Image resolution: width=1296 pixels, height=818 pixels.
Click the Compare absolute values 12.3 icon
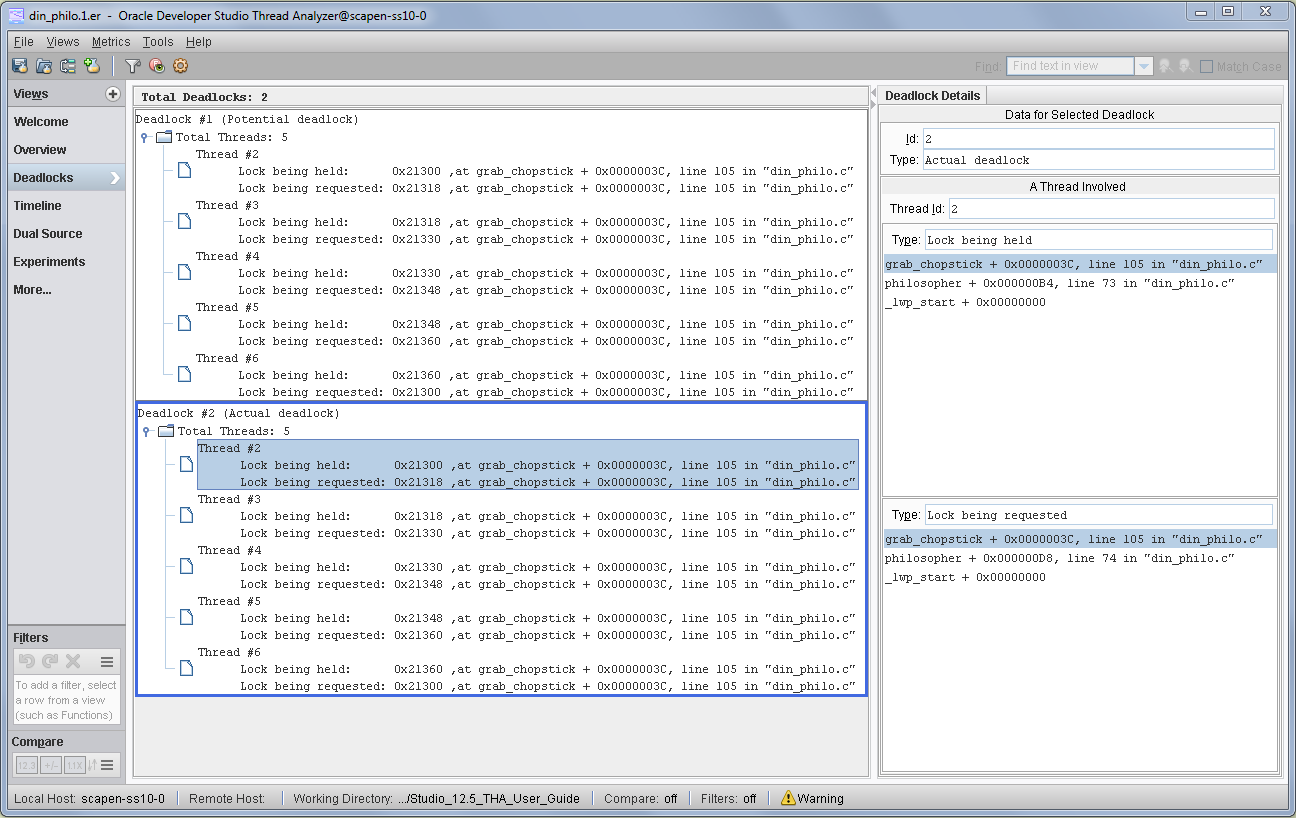(x=27, y=765)
